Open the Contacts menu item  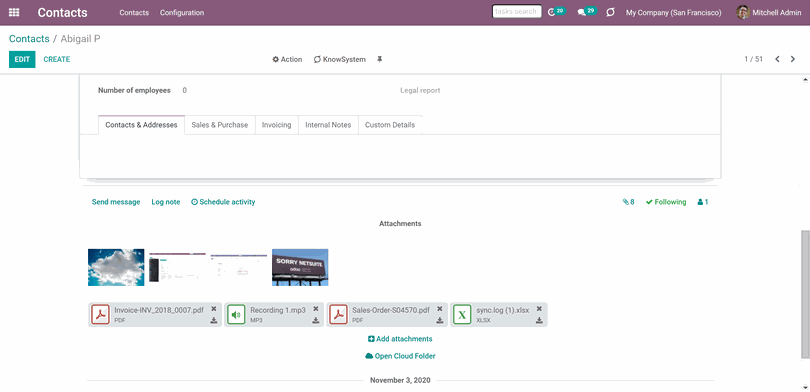(x=134, y=12)
